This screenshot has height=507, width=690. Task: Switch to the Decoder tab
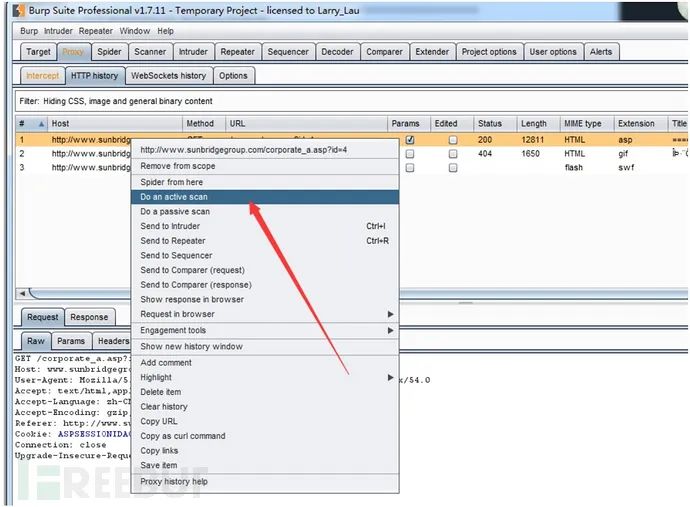[x=338, y=52]
